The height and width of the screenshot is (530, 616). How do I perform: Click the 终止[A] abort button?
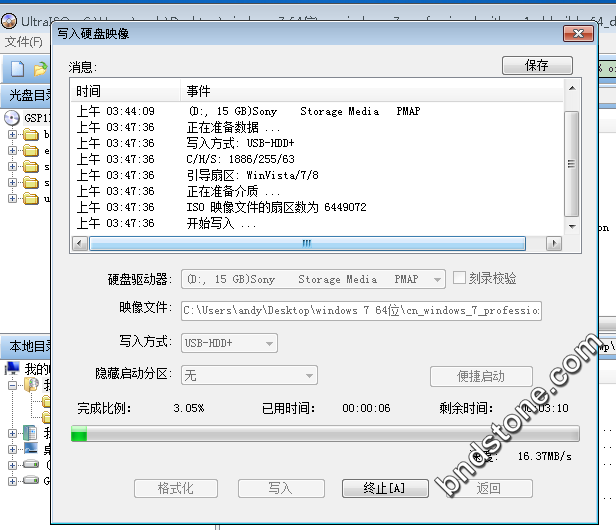coord(385,488)
